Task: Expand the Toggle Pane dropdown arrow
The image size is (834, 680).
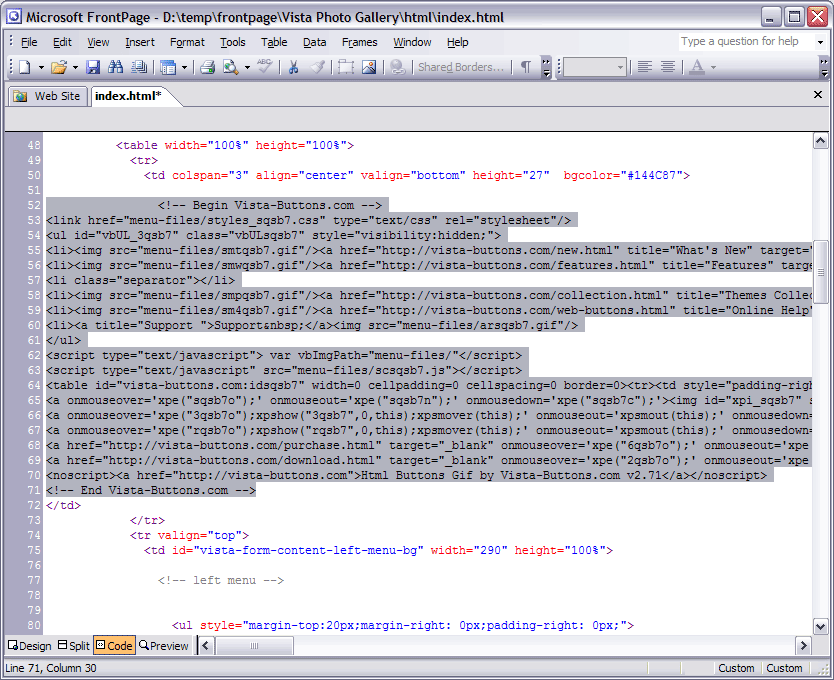Action: pos(184,67)
